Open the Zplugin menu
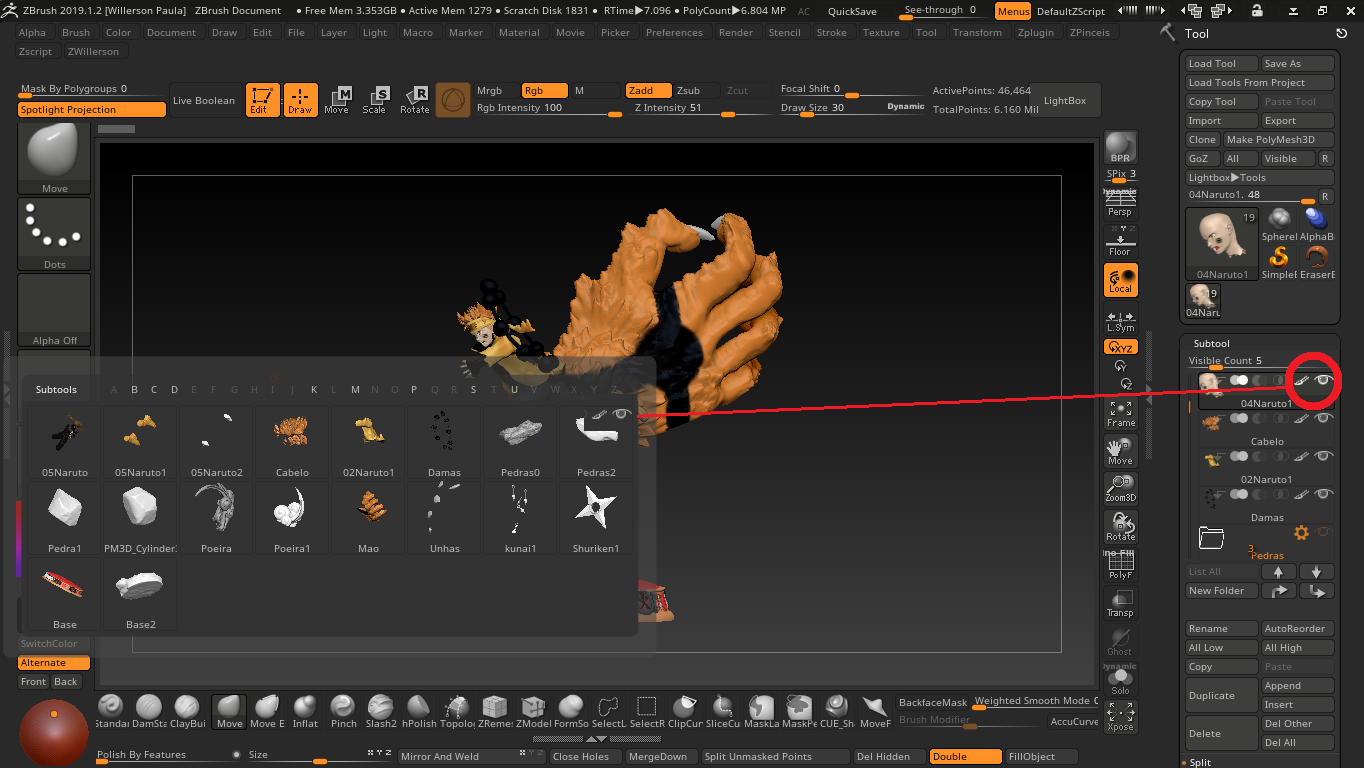The width and height of the screenshot is (1364, 770). click(x=1035, y=32)
